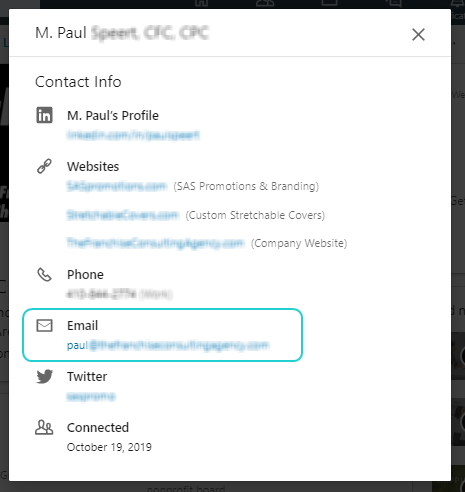Click the chain link Websites icon
Screen dimensions: 465x492
click(44, 166)
